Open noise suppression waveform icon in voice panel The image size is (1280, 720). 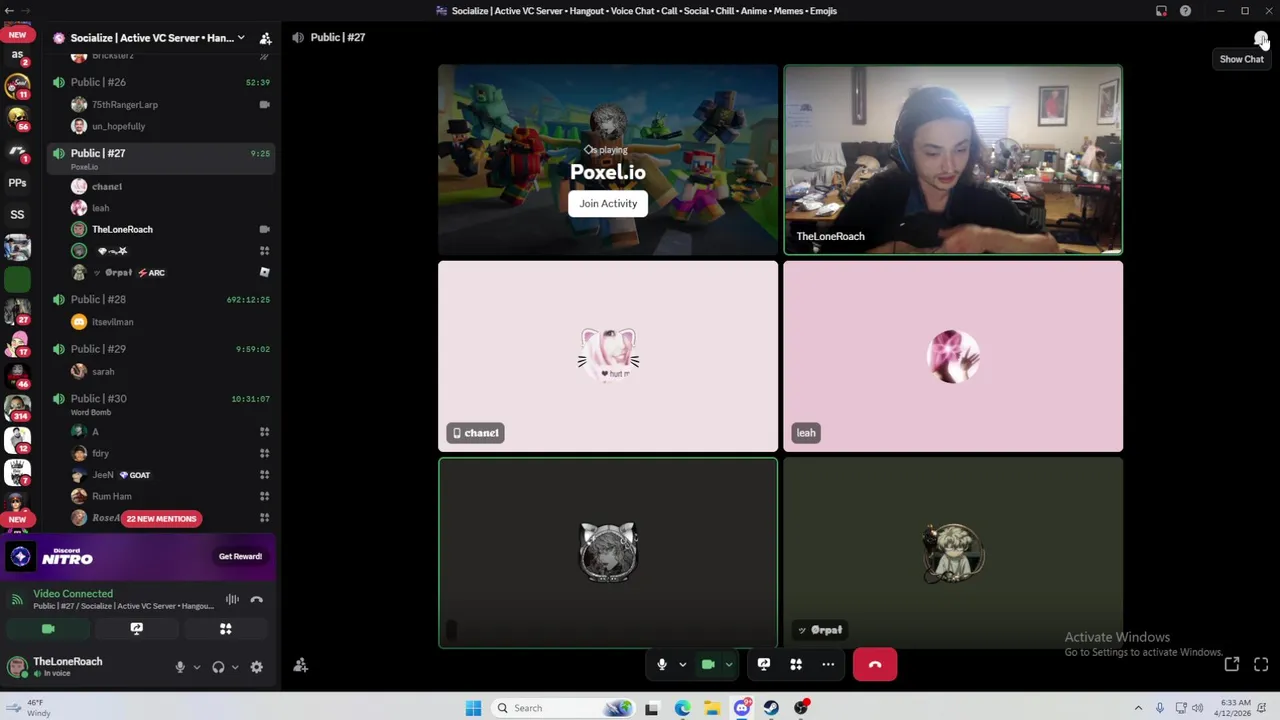click(232, 599)
